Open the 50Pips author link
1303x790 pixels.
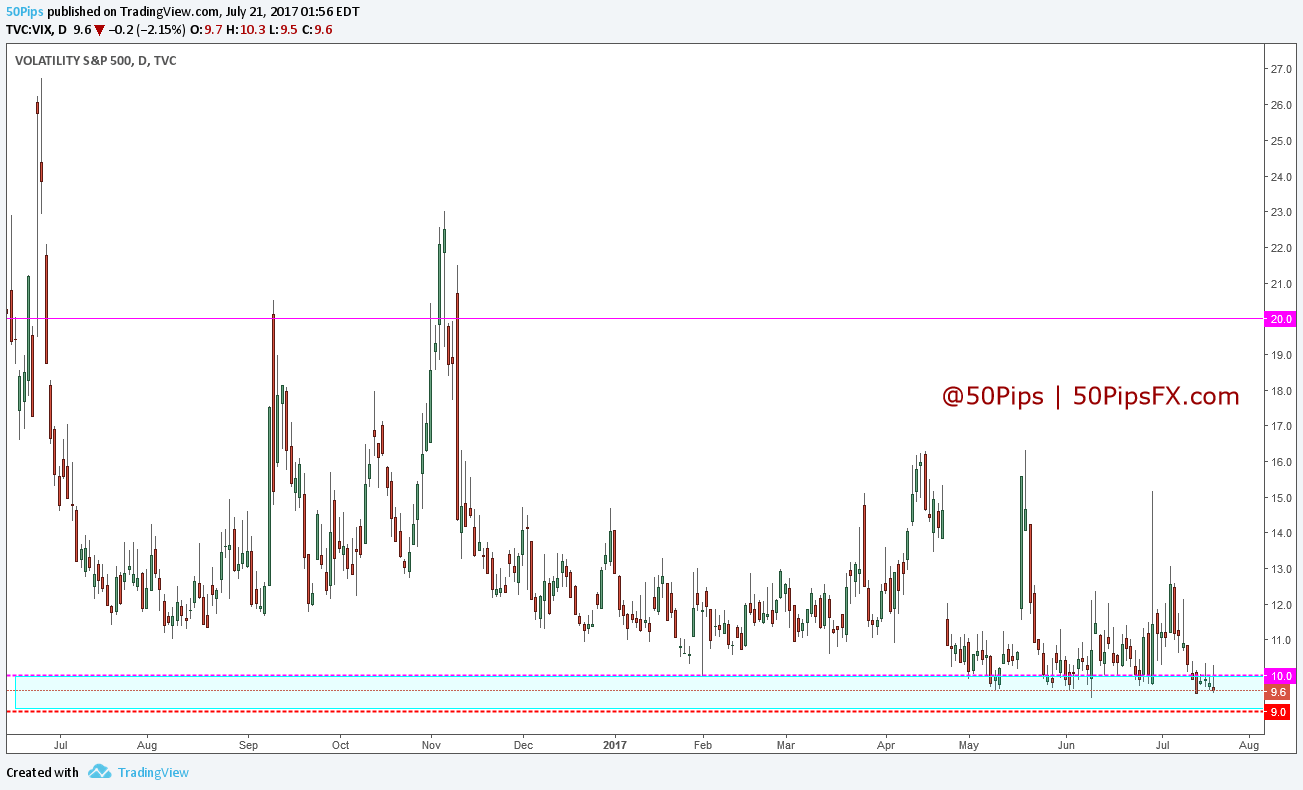24,11
